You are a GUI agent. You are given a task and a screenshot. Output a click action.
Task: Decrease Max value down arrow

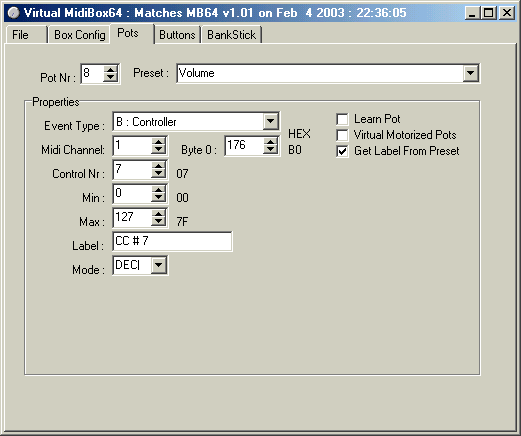158,222
